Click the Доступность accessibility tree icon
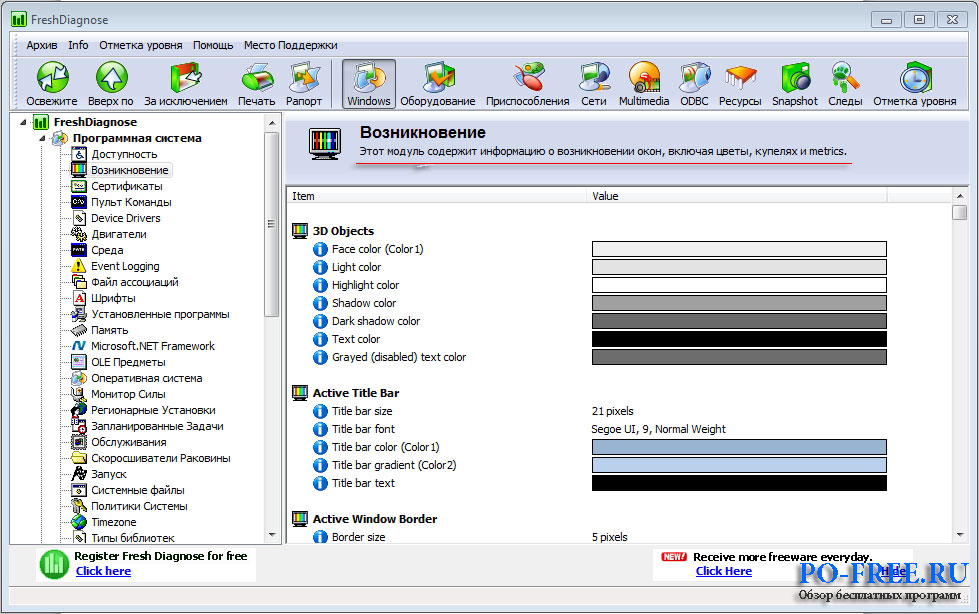 (79, 154)
